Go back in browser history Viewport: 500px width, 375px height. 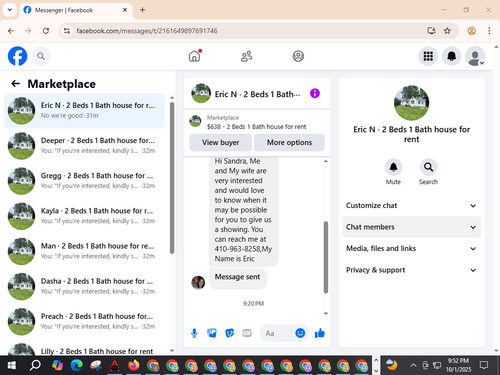click(11, 31)
